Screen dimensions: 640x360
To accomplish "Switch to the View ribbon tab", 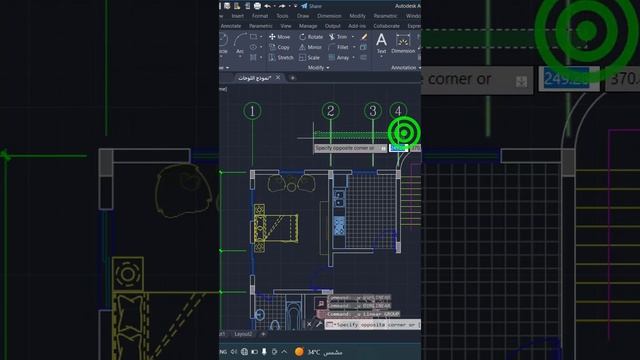I will (286, 26).
